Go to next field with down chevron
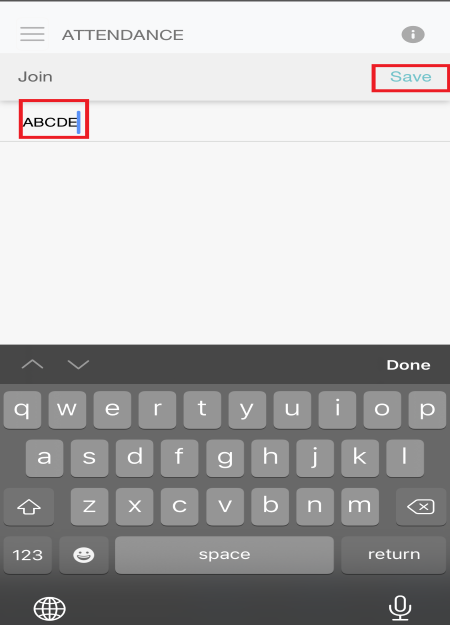Viewport: 450px width, 625px height. pyautogui.click(x=78, y=364)
